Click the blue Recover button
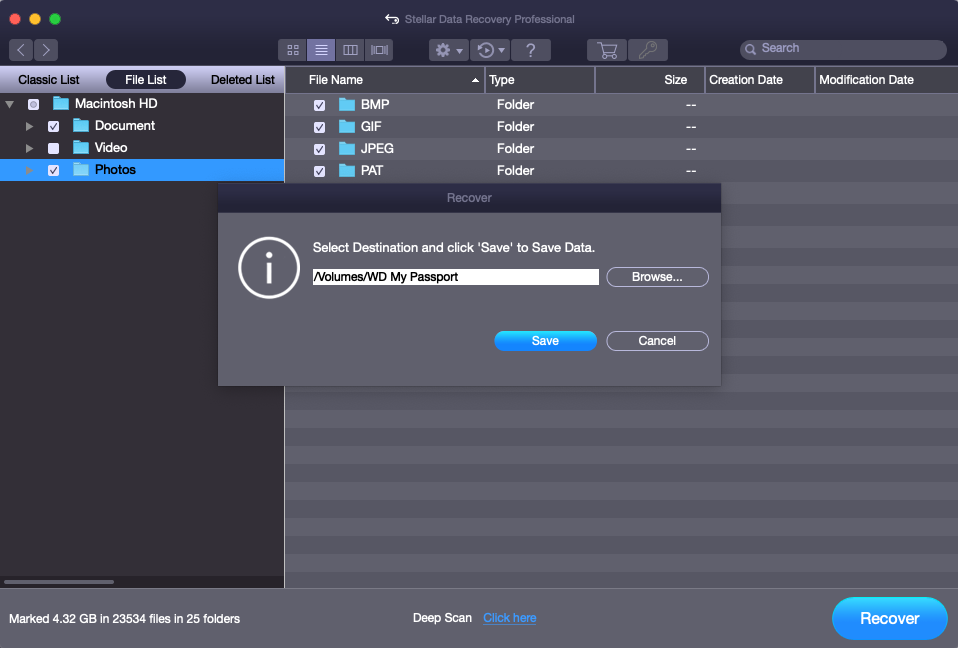 (x=890, y=618)
